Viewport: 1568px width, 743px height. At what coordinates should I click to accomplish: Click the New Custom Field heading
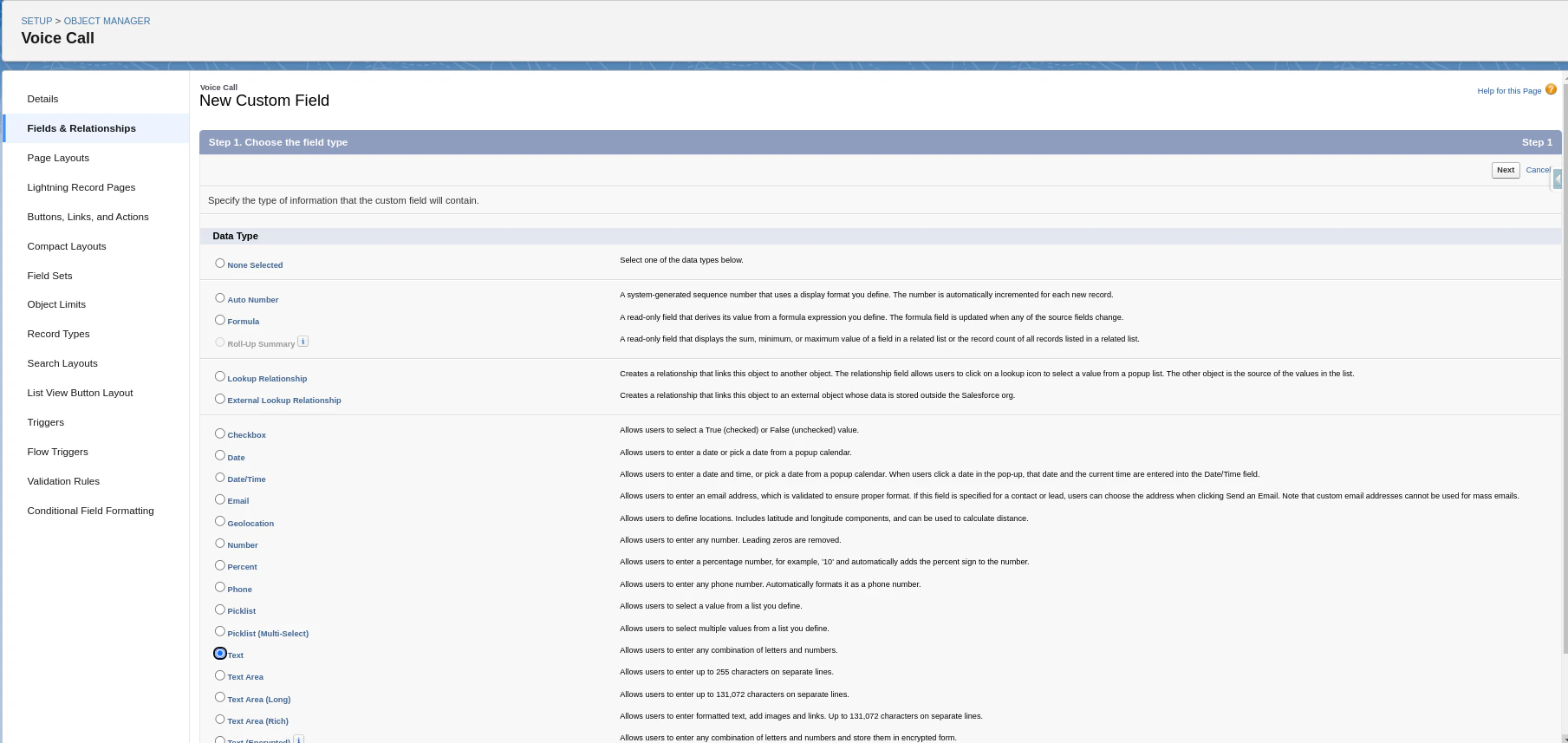[264, 101]
